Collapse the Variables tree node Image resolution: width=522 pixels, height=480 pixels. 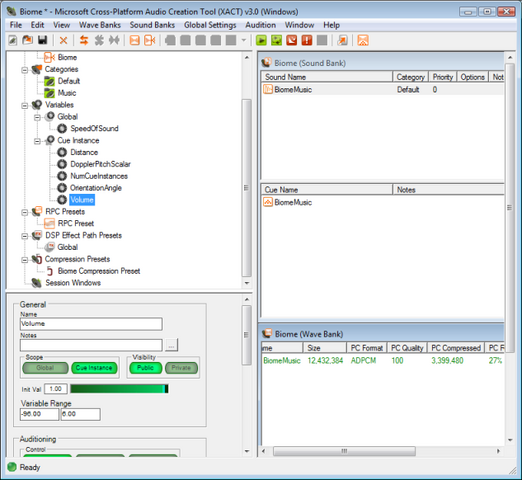click(25, 106)
